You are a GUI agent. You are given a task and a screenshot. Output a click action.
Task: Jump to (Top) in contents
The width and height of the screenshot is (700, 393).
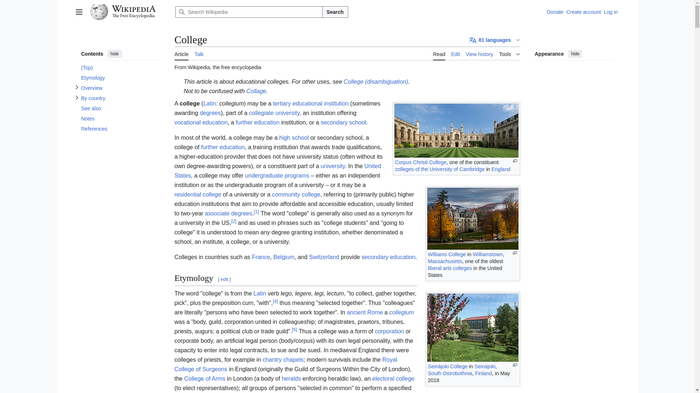87,68
